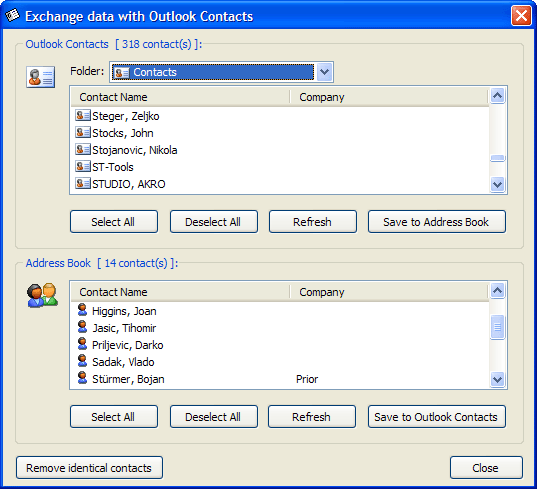
Task: Select the Stürmer, Bojan contact row
Action: point(280,379)
